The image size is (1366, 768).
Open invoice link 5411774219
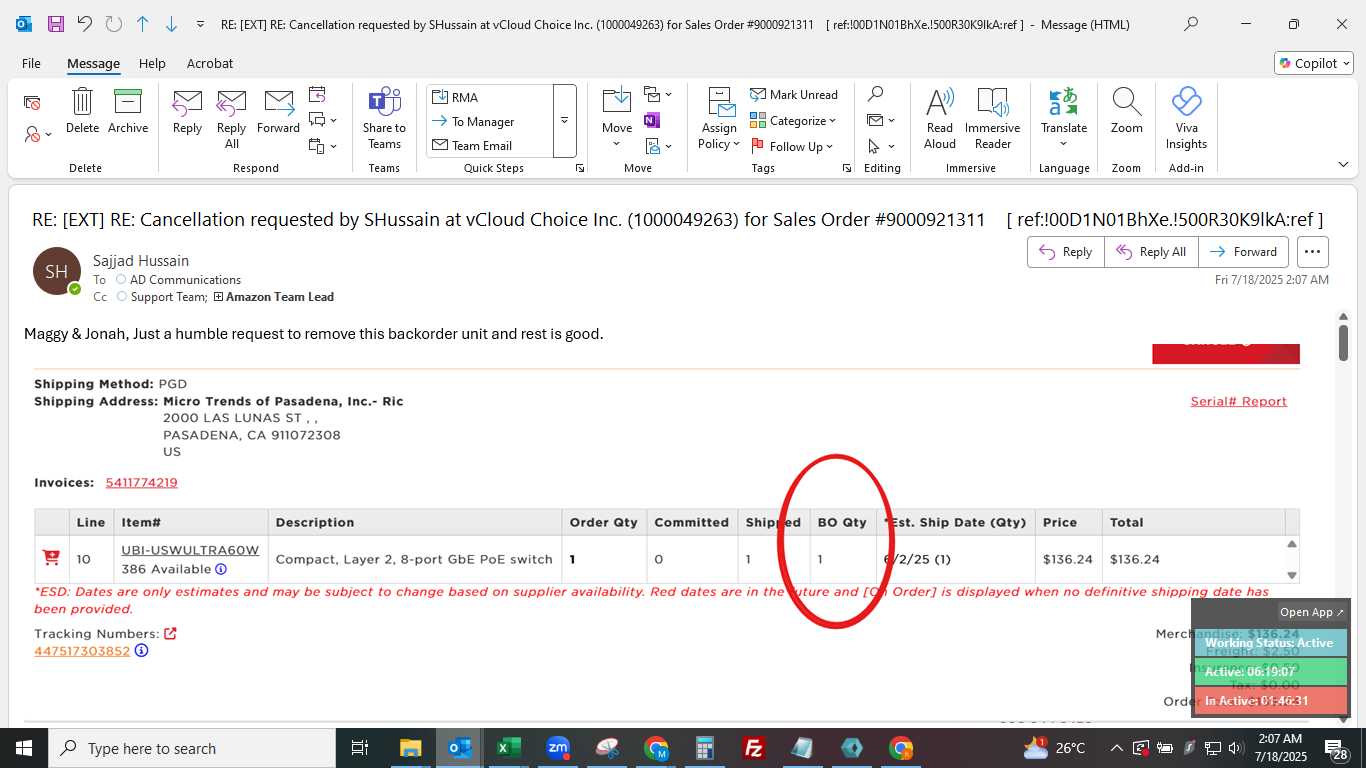[141, 482]
